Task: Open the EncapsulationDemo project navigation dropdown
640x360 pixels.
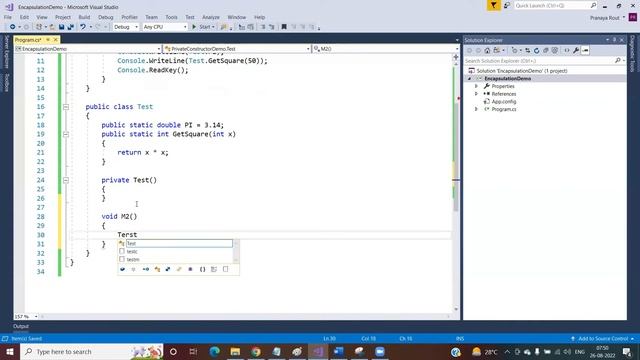Action: pos(88,49)
